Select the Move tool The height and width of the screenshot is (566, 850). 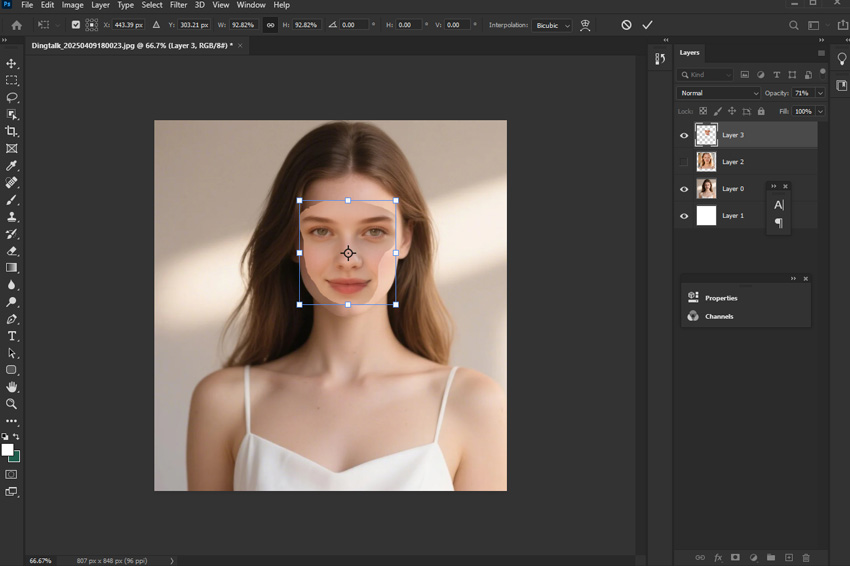[x=11, y=63]
